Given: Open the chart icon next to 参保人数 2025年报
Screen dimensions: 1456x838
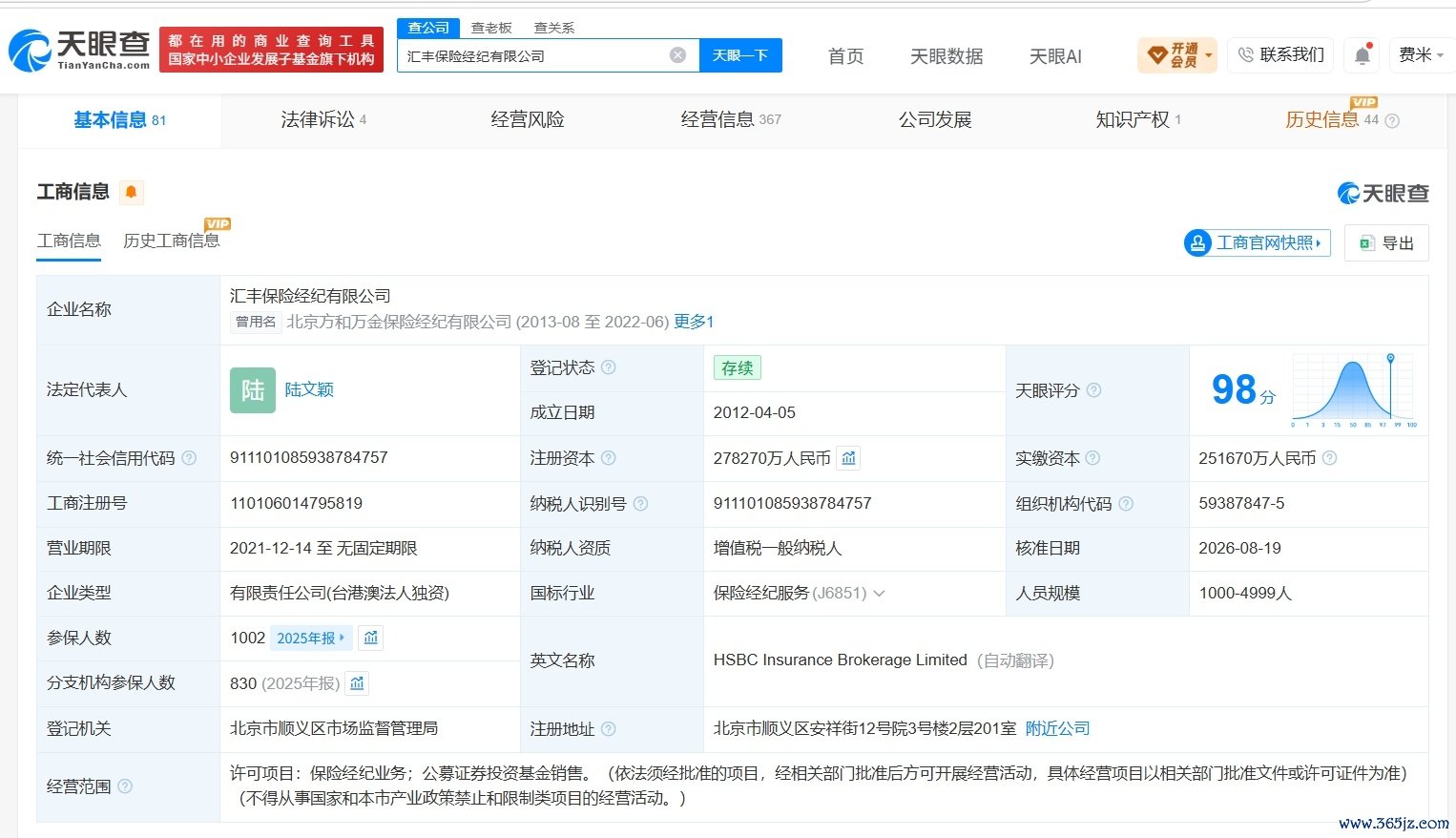Looking at the screenshot, I should pyautogui.click(x=371, y=638).
